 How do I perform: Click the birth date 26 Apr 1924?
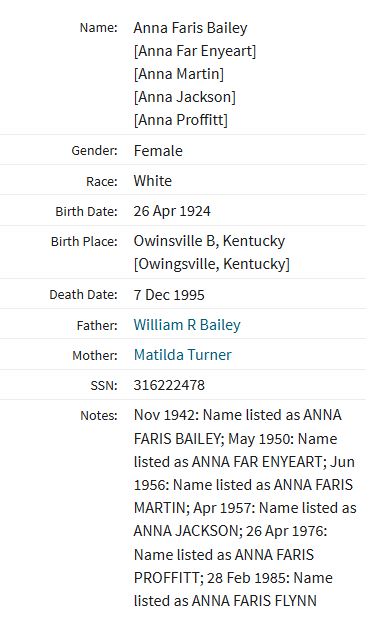click(172, 211)
